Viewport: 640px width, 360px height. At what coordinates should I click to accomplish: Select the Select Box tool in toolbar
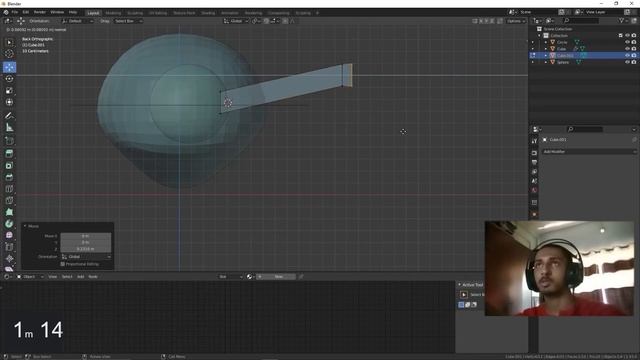[x=9, y=42]
